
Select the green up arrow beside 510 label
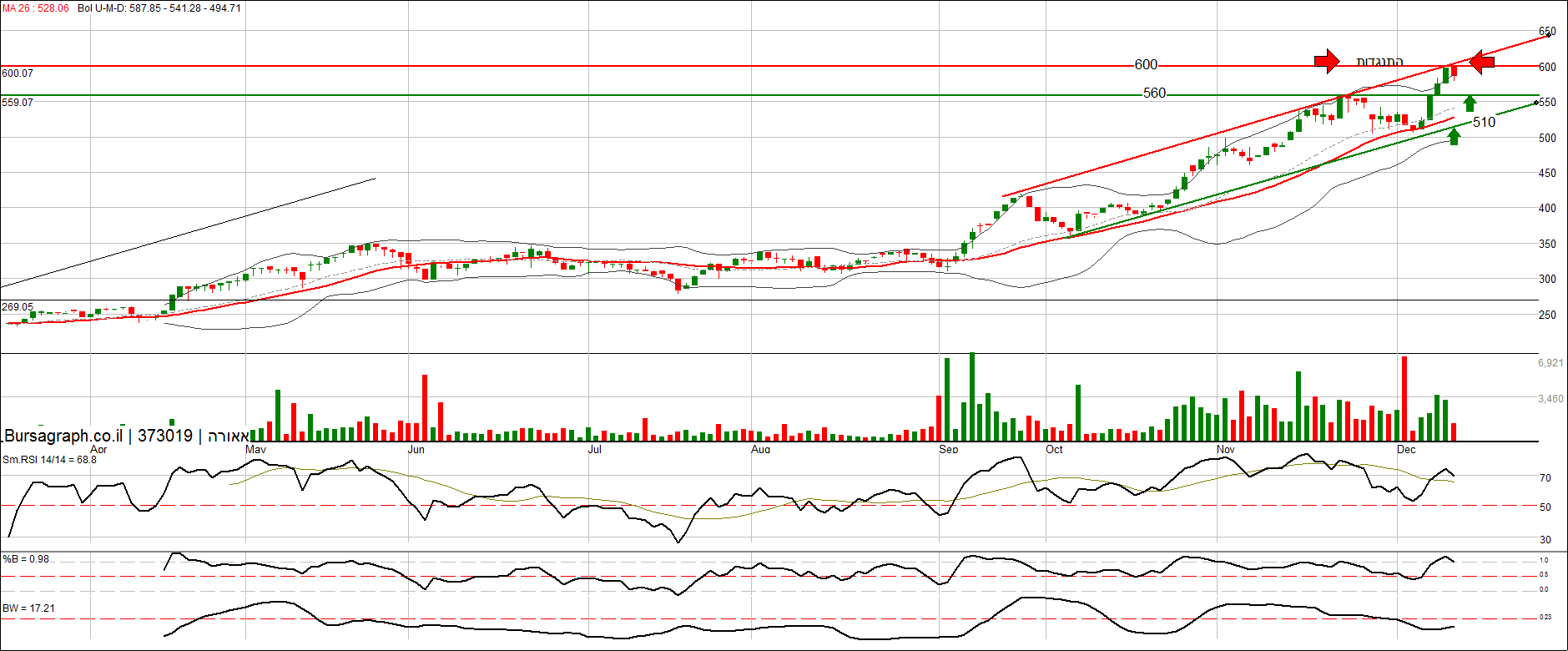(x=1455, y=136)
